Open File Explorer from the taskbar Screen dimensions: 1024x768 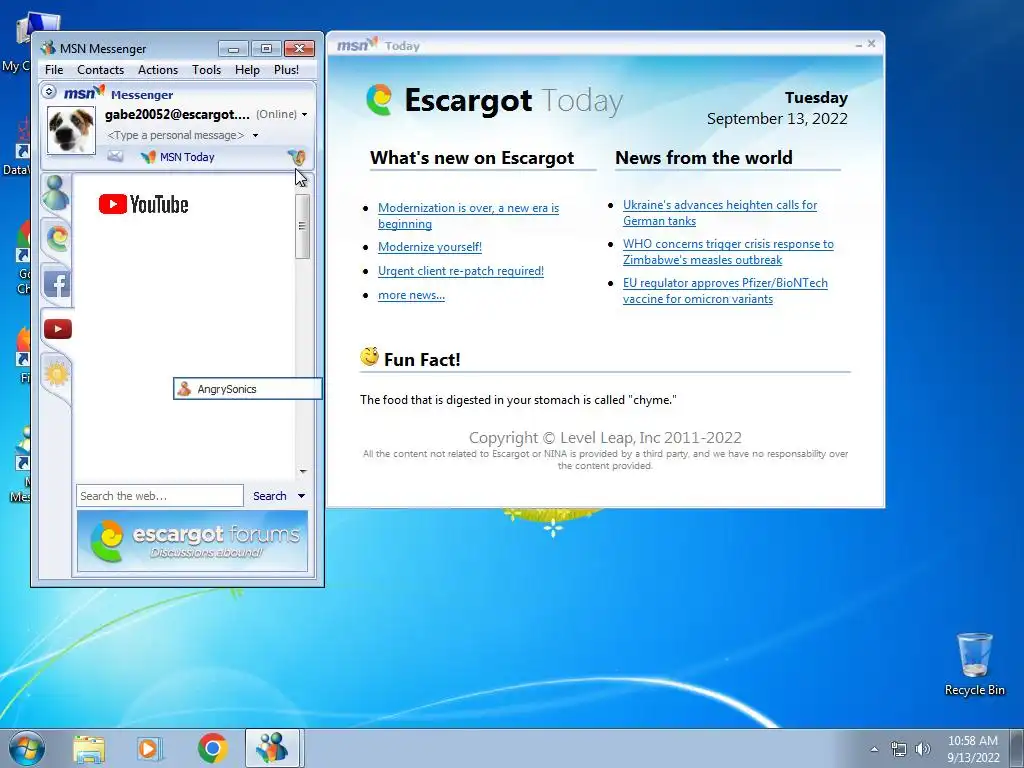(89, 749)
